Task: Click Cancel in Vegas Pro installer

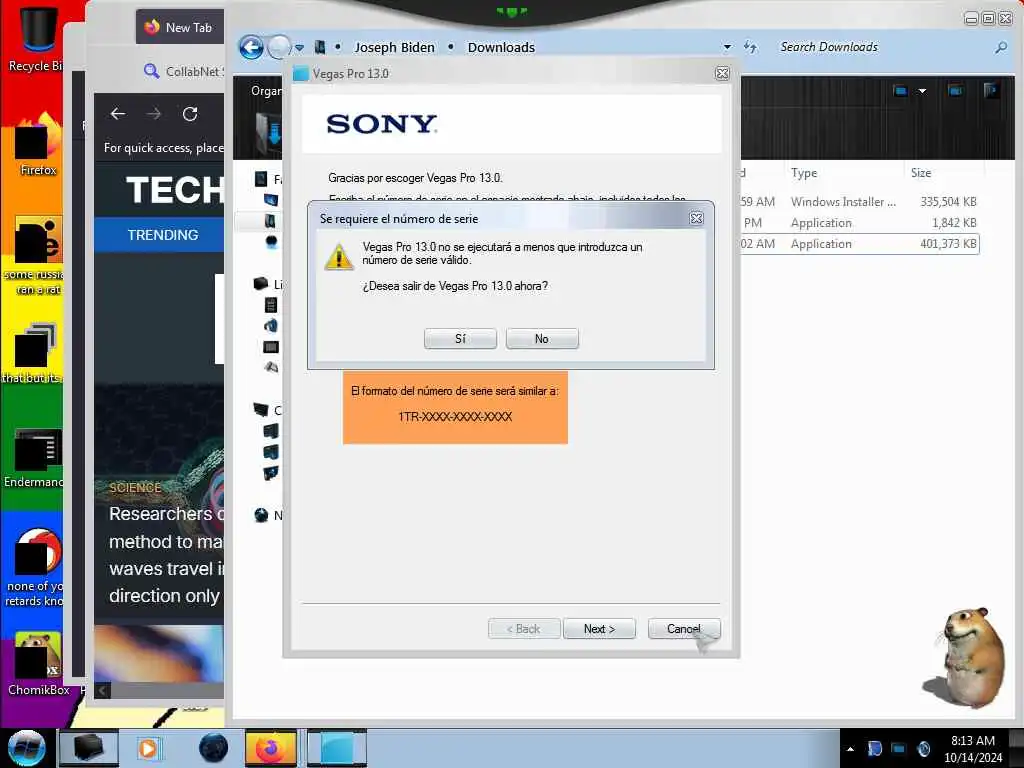Action: click(684, 628)
